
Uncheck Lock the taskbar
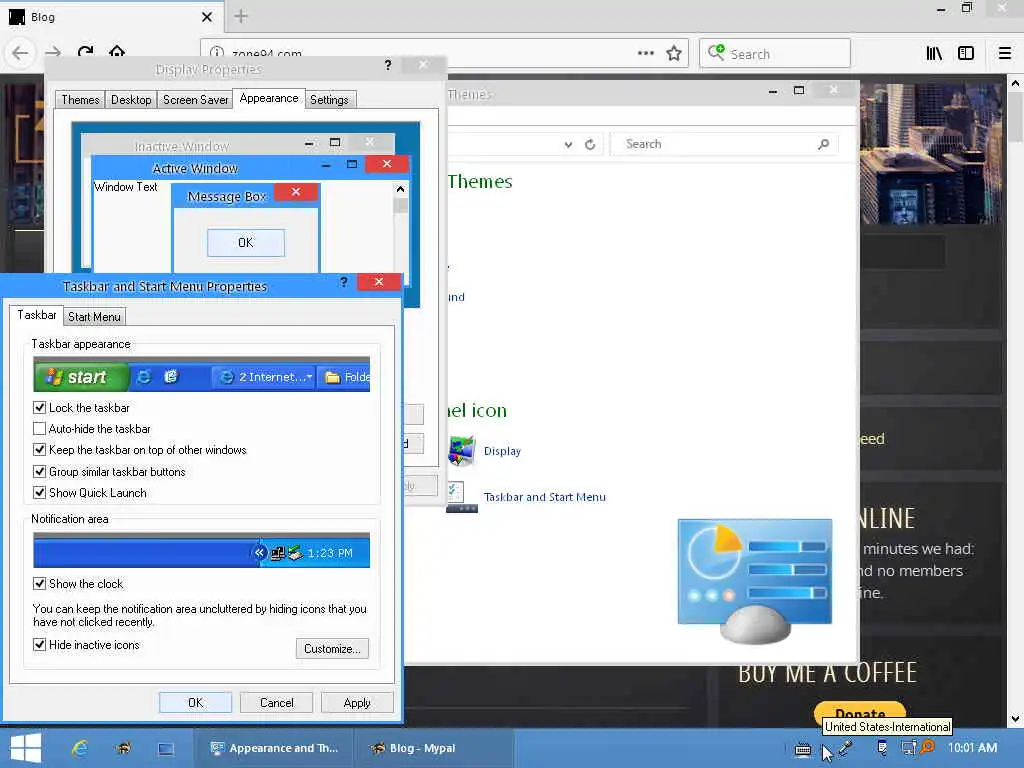[39, 408]
